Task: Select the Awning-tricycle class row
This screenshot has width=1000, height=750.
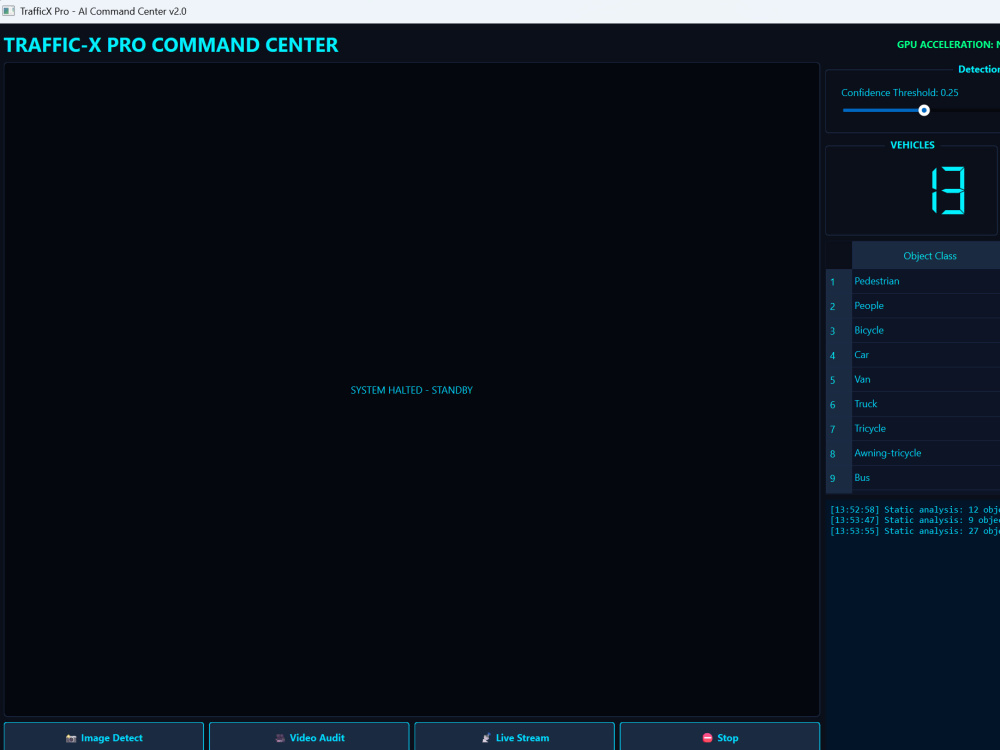Action: coord(926,453)
